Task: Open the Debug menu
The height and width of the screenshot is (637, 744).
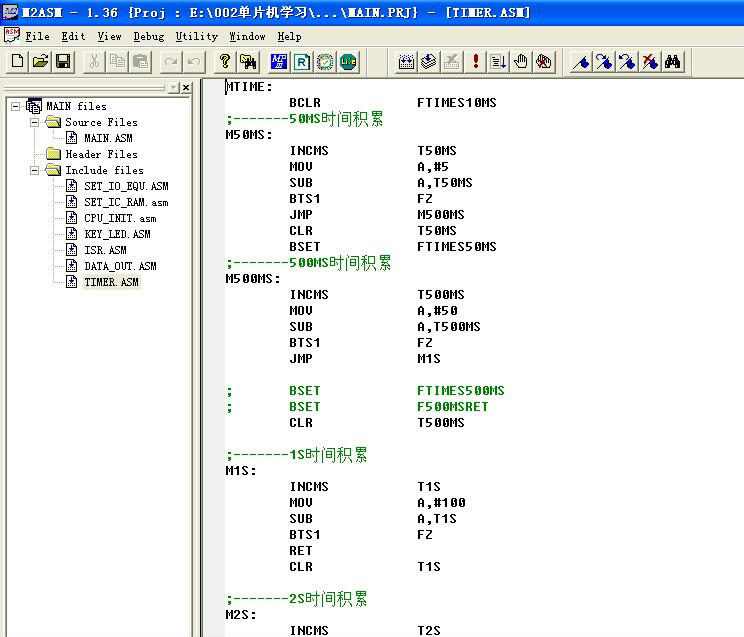Action: [x=148, y=36]
